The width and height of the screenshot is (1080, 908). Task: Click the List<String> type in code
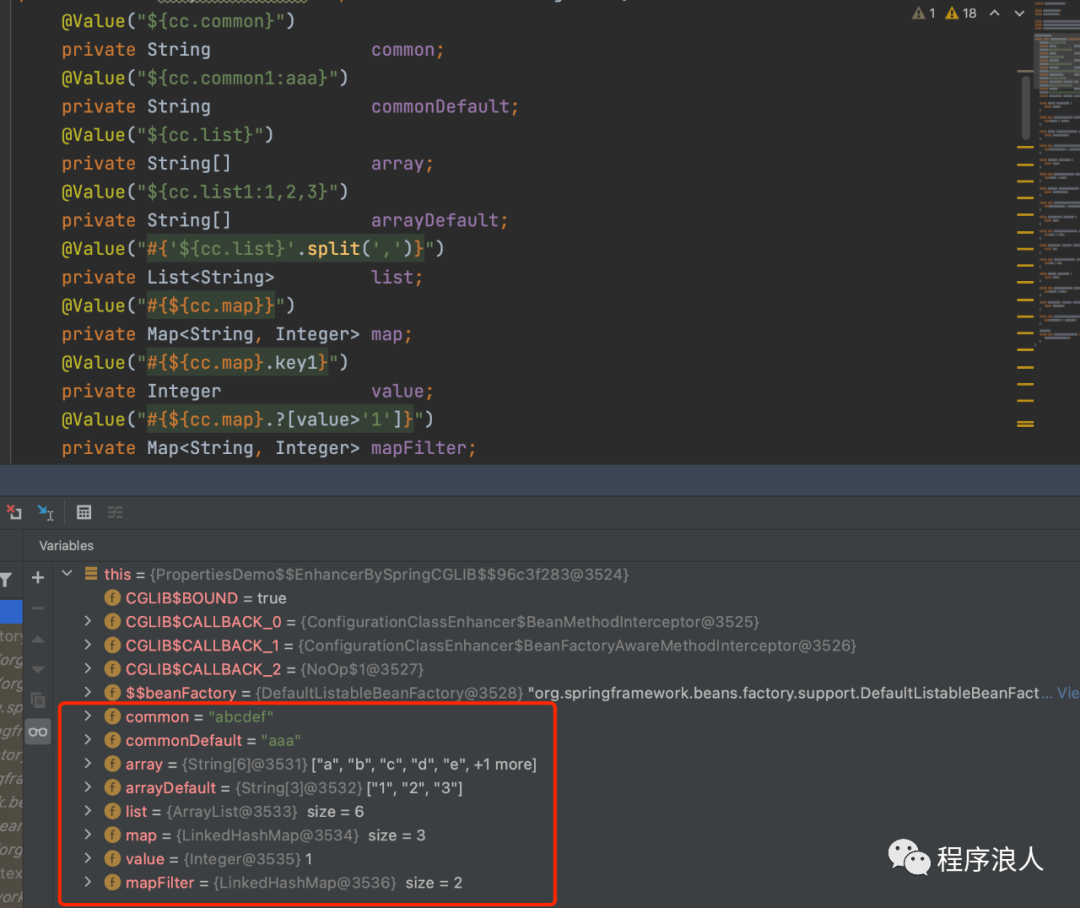click(210, 277)
